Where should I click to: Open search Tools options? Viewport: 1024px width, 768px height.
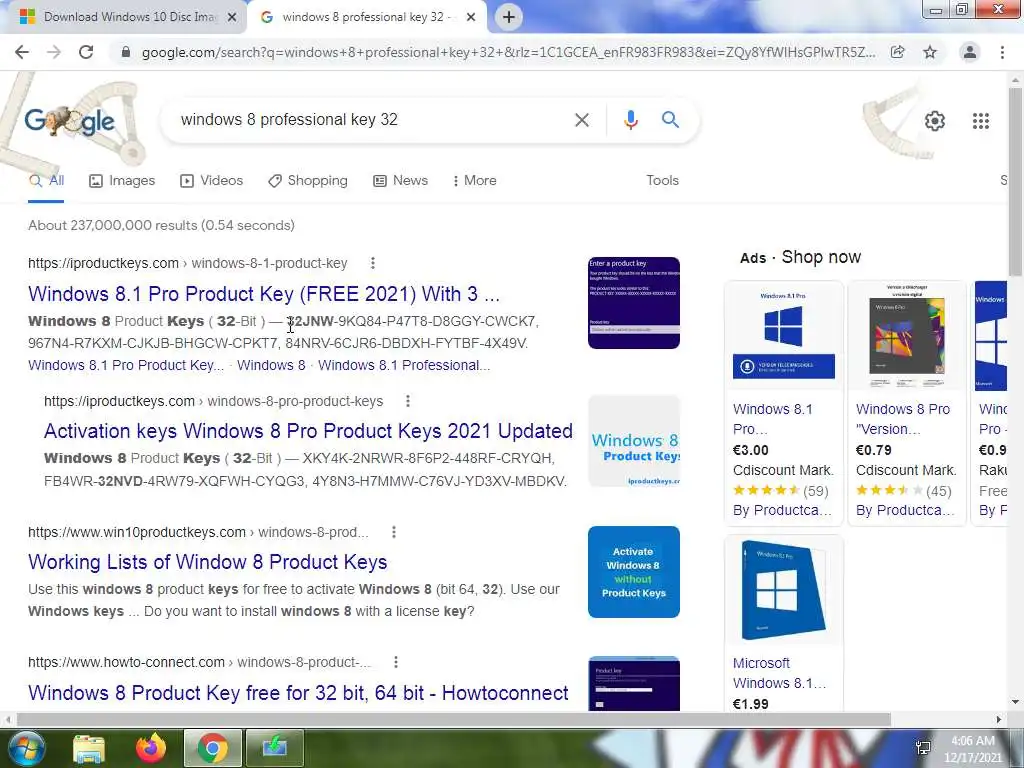pyautogui.click(x=662, y=181)
